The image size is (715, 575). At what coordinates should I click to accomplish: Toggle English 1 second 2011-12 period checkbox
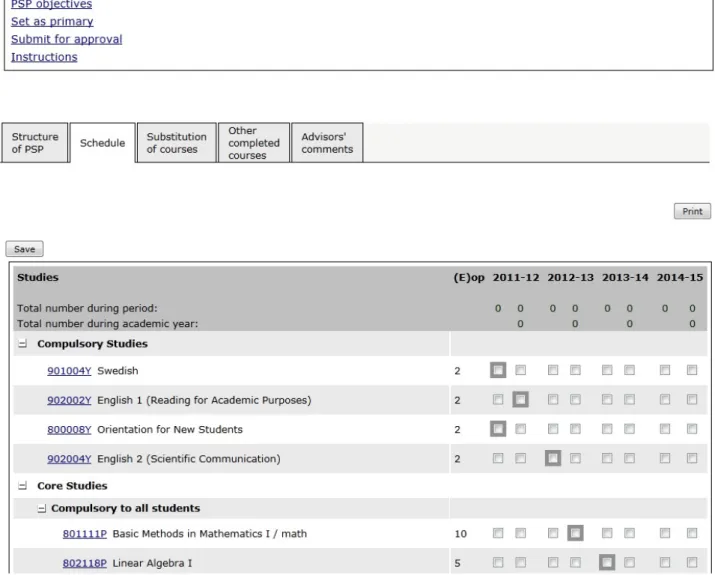(x=520, y=399)
